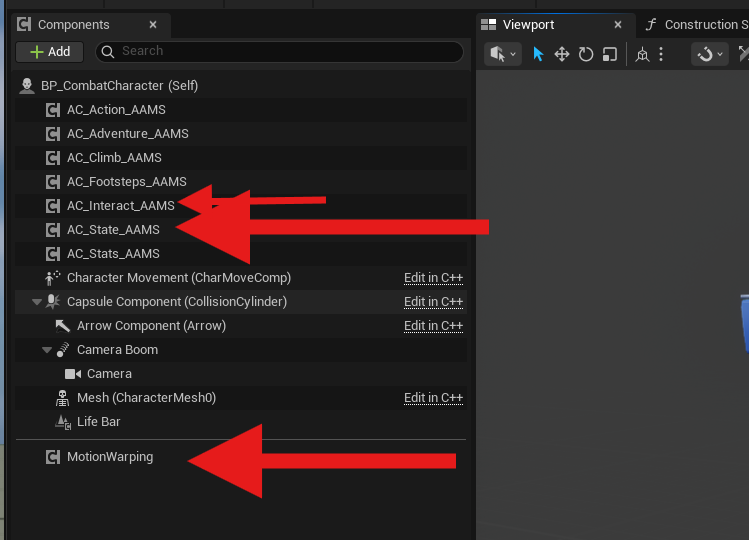Collapse the Camera Boom tree node
The height and width of the screenshot is (540, 749).
coord(47,350)
